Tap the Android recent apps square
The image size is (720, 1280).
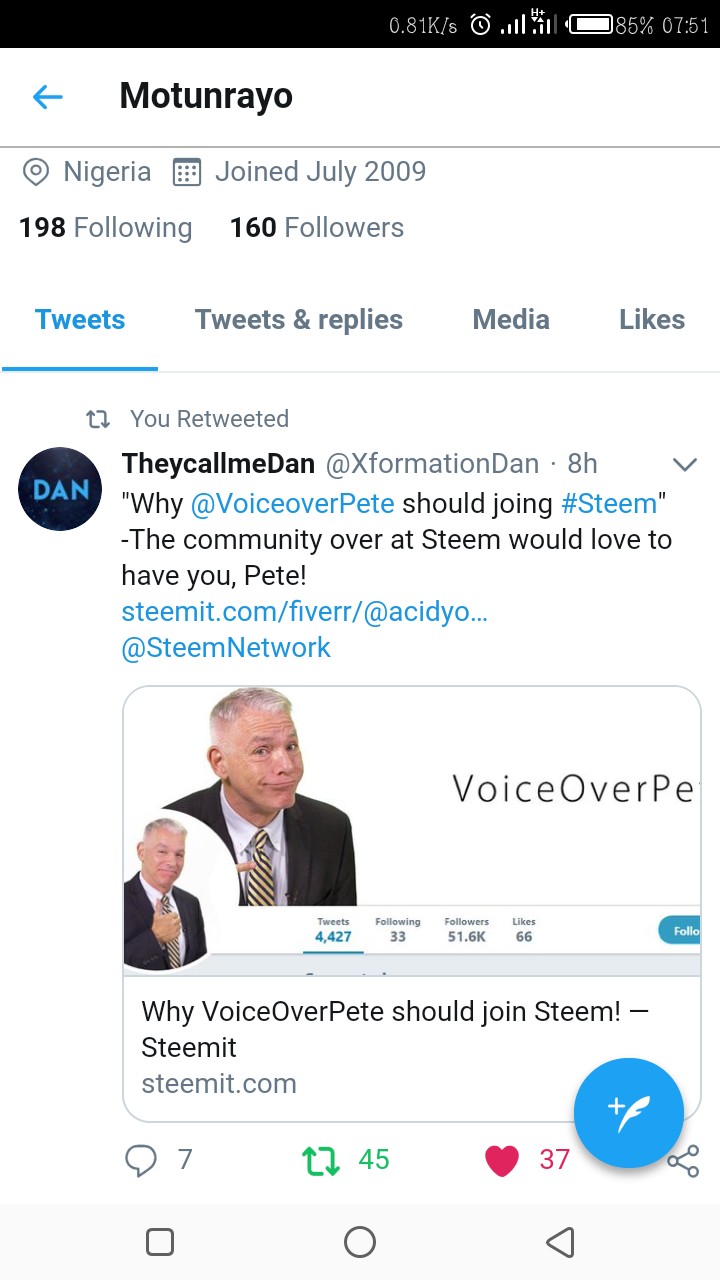[x=160, y=1242]
